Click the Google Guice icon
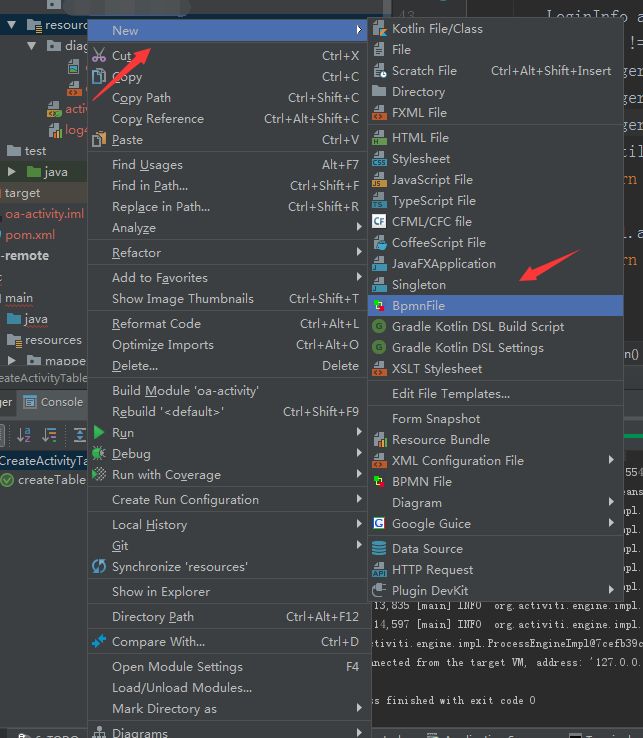643x738 pixels. (379, 523)
